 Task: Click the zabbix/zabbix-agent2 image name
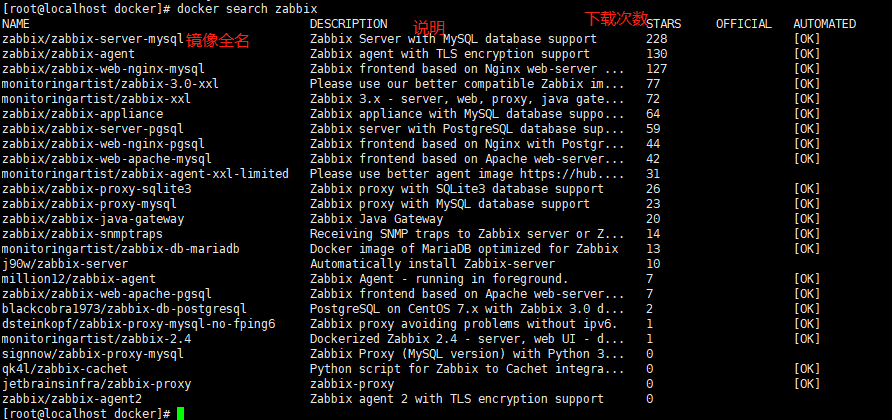pos(71,399)
